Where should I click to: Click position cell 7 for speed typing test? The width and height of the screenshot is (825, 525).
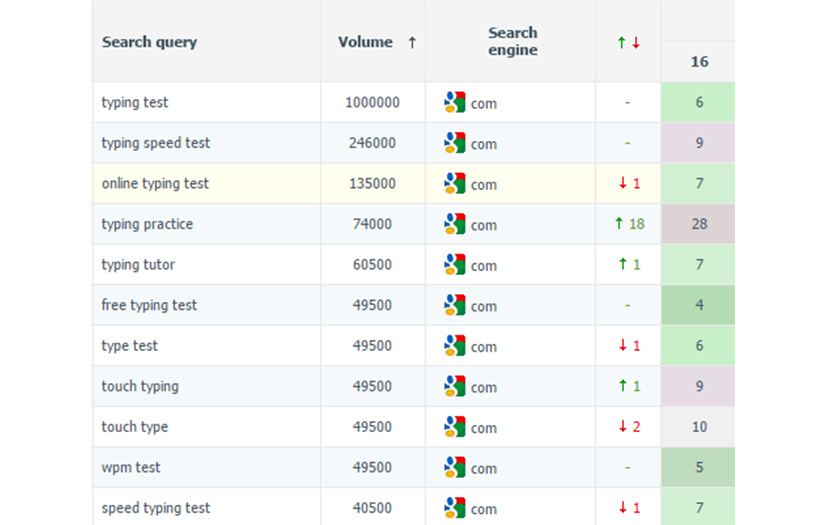click(x=698, y=507)
